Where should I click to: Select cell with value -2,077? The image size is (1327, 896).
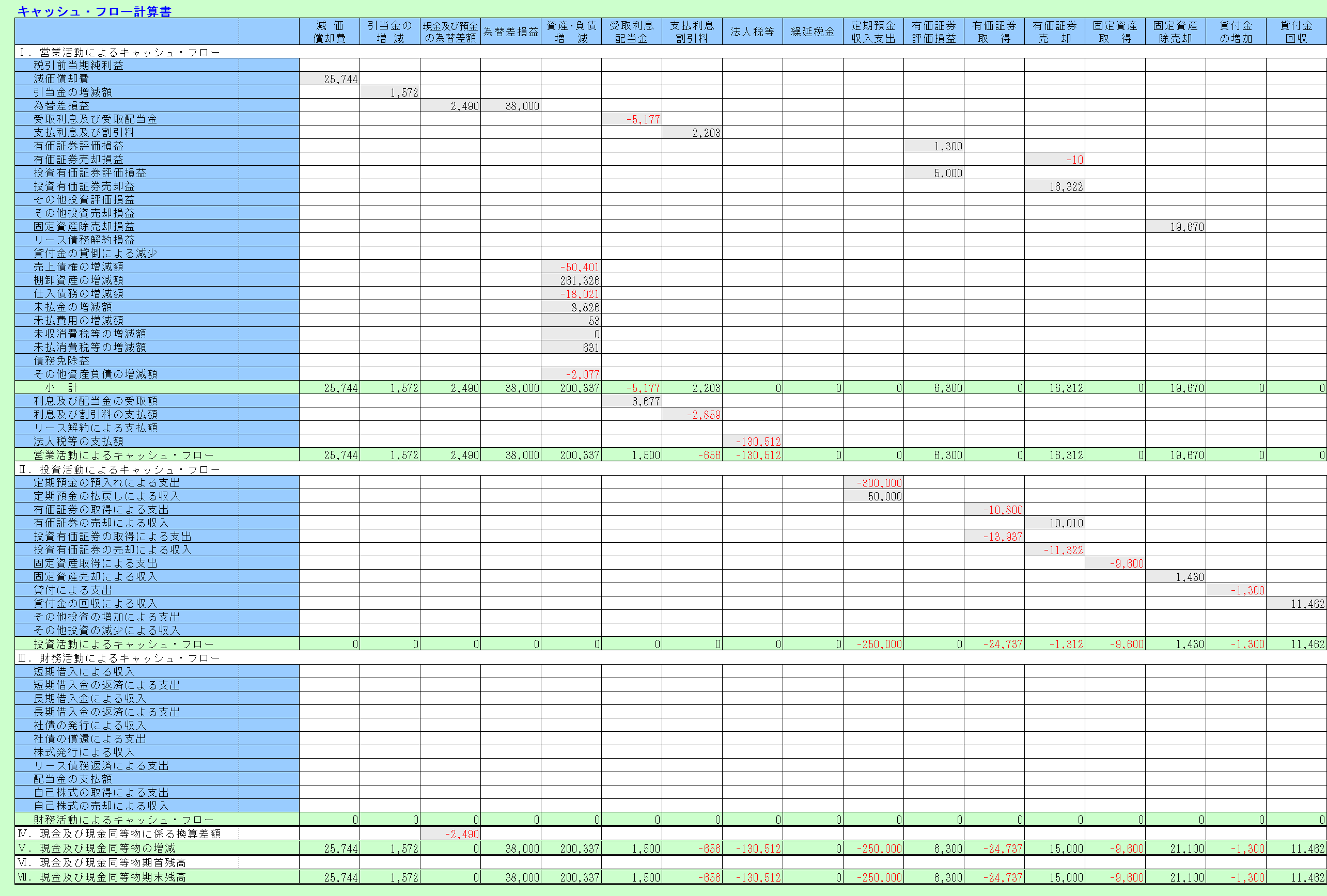(572, 374)
